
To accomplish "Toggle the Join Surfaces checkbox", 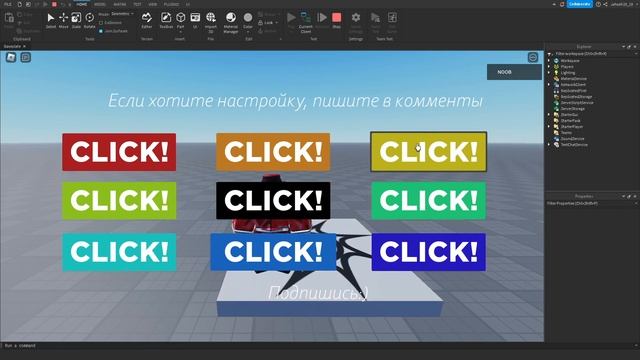I will click(x=101, y=31).
